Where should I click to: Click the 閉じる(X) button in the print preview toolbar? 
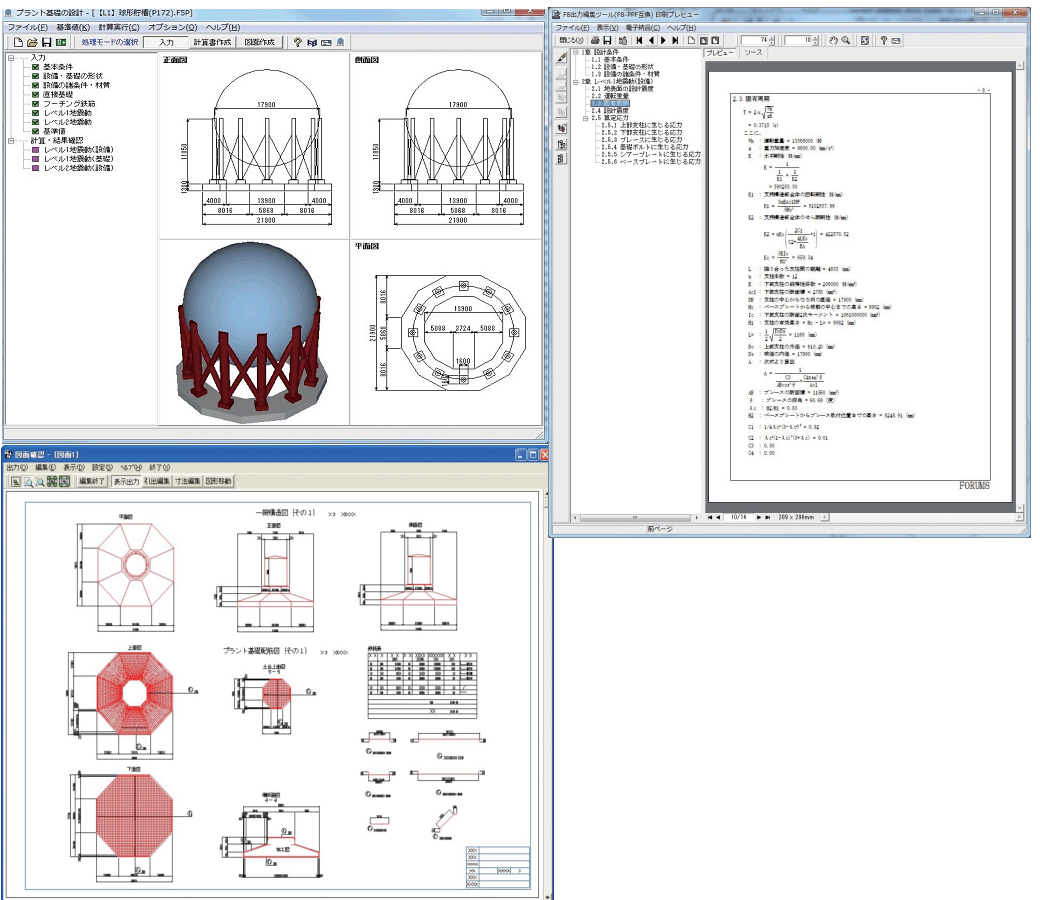click(x=571, y=40)
